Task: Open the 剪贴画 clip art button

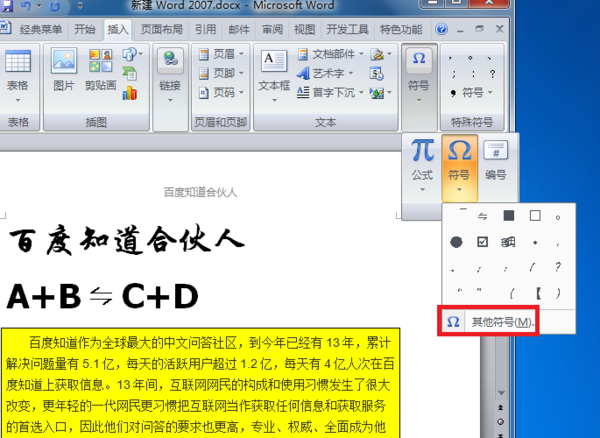Action: coord(101,70)
